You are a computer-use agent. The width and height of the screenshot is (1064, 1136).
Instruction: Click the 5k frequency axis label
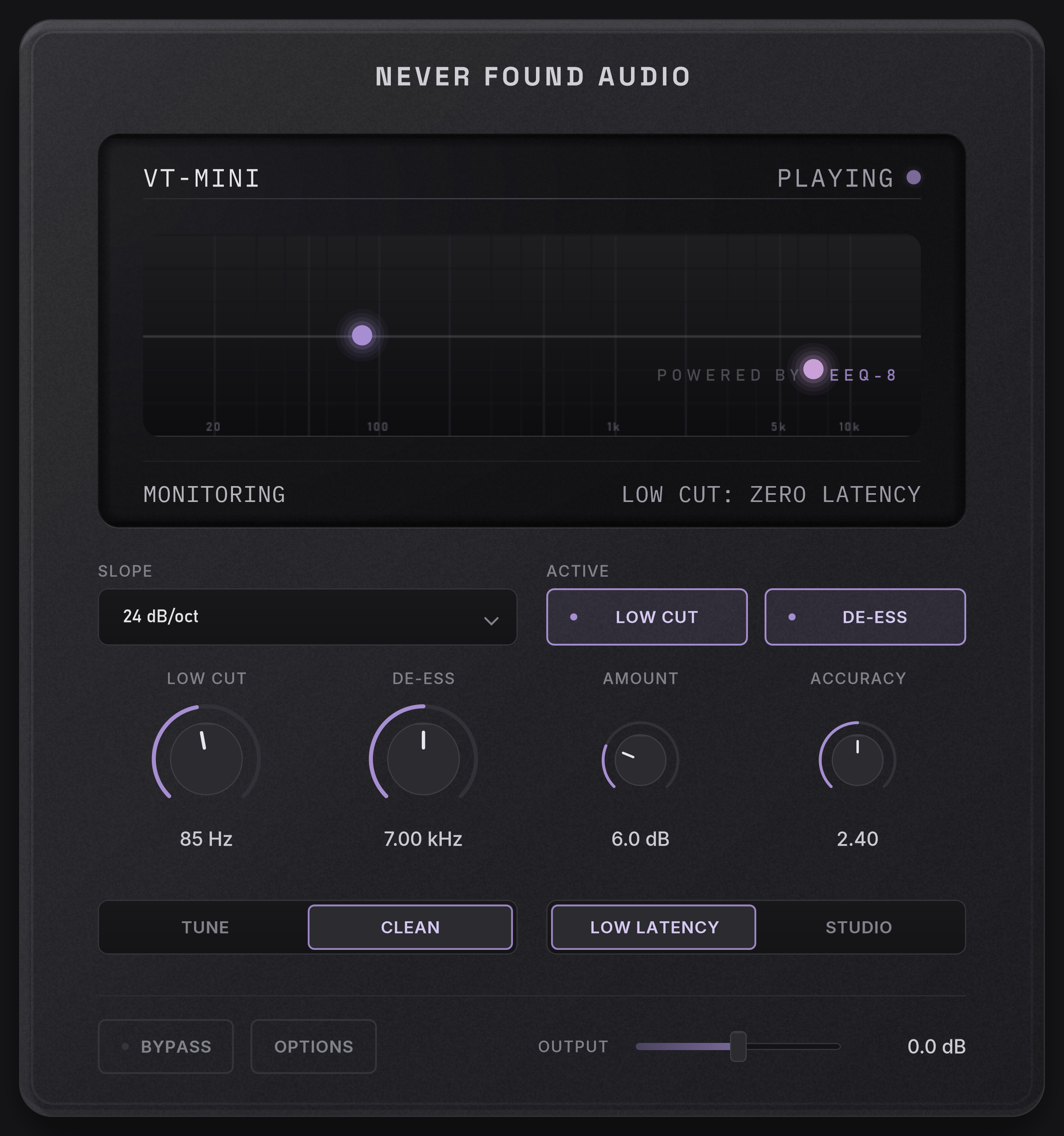(779, 427)
